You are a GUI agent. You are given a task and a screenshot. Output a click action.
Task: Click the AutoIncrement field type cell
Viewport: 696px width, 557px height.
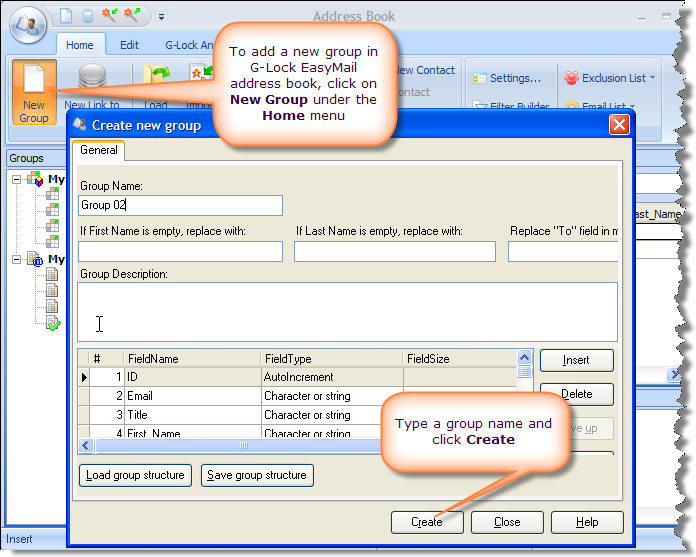click(332, 377)
